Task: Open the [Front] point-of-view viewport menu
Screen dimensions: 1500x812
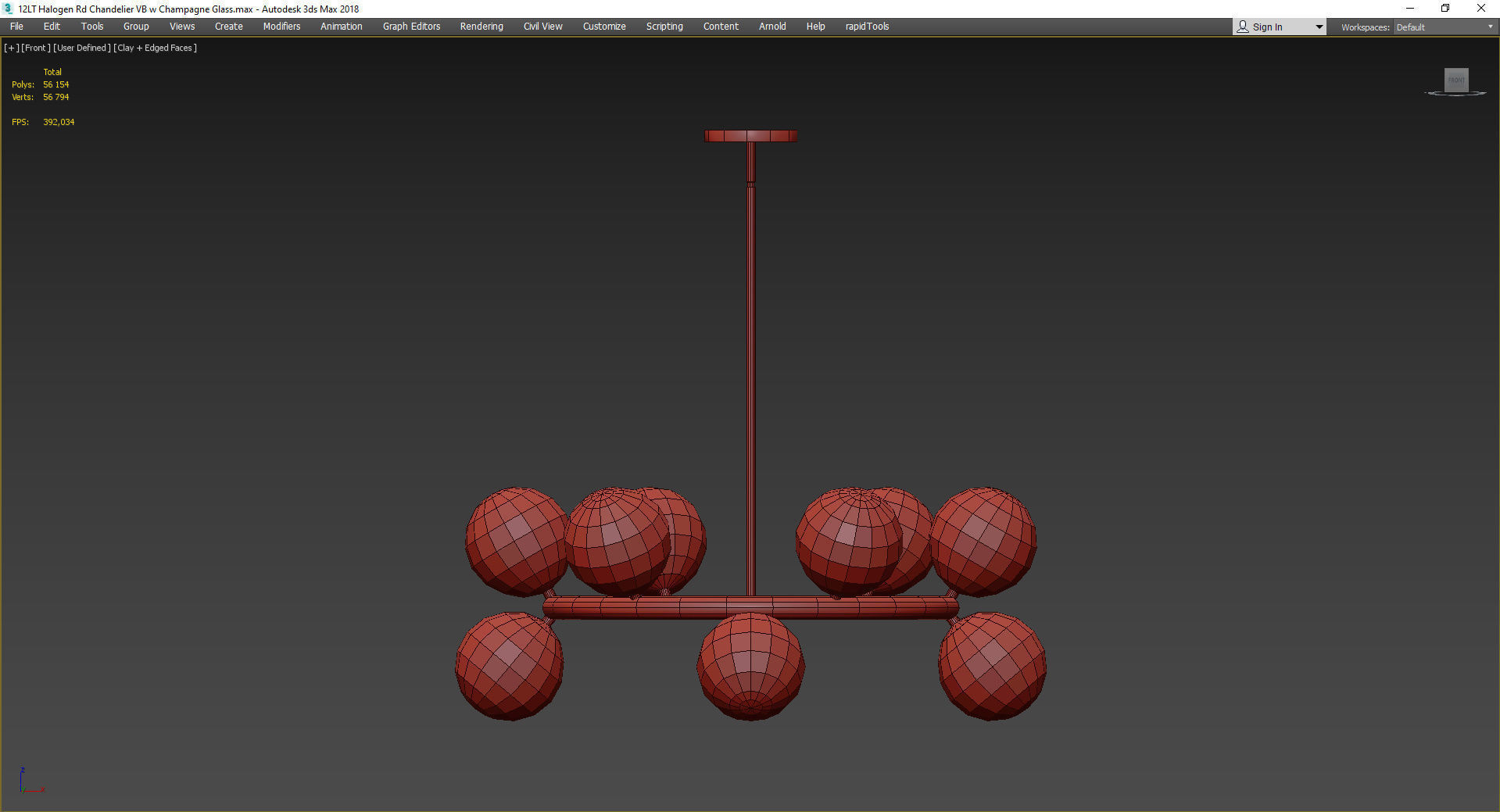Action: click(36, 48)
